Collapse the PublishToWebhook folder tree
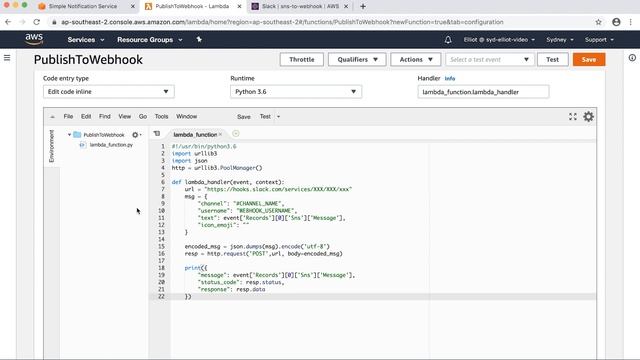This screenshot has height=360, width=640. pos(69,135)
